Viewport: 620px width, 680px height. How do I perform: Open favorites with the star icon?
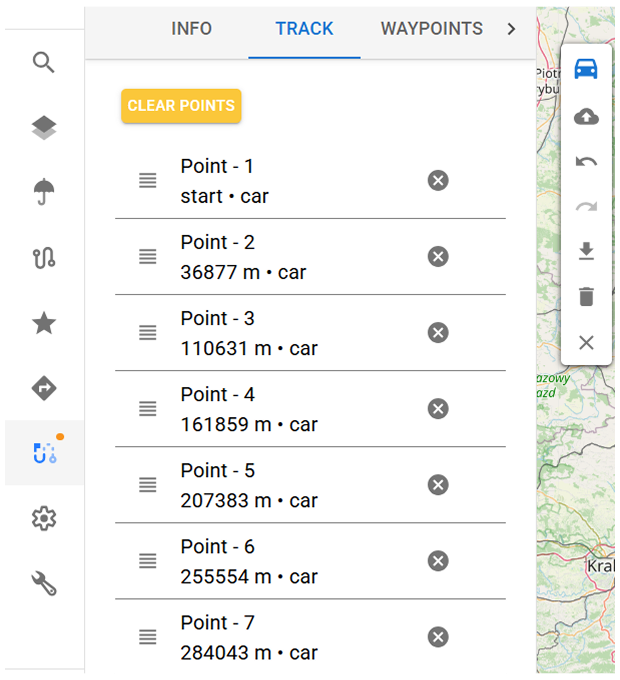(x=43, y=323)
